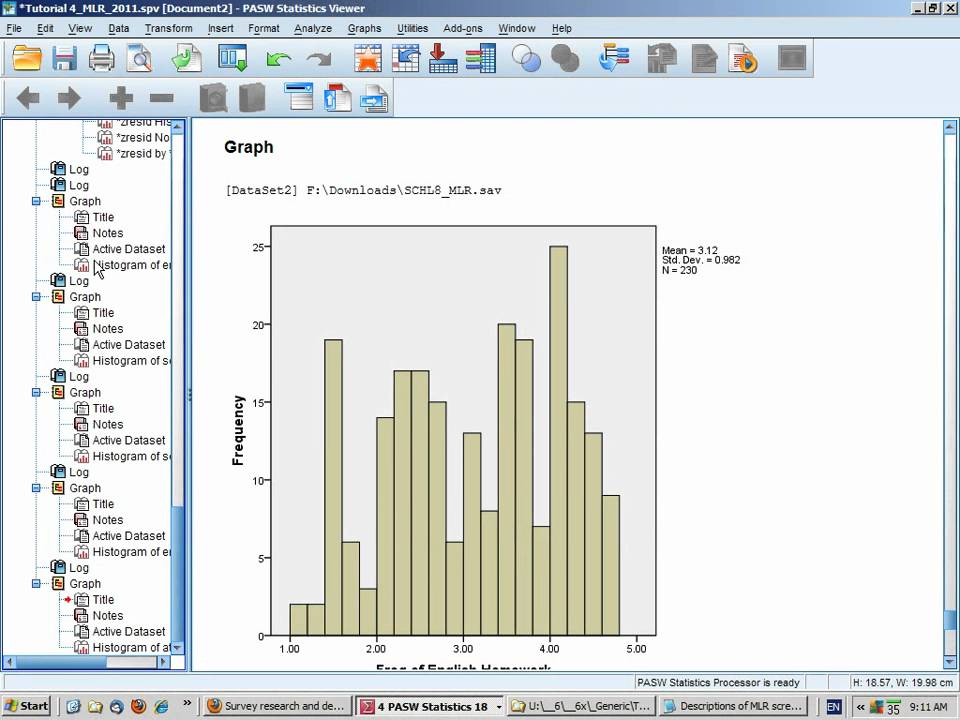Screen dimensions: 960x720
Task: Open the File menu
Action: point(13,28)
